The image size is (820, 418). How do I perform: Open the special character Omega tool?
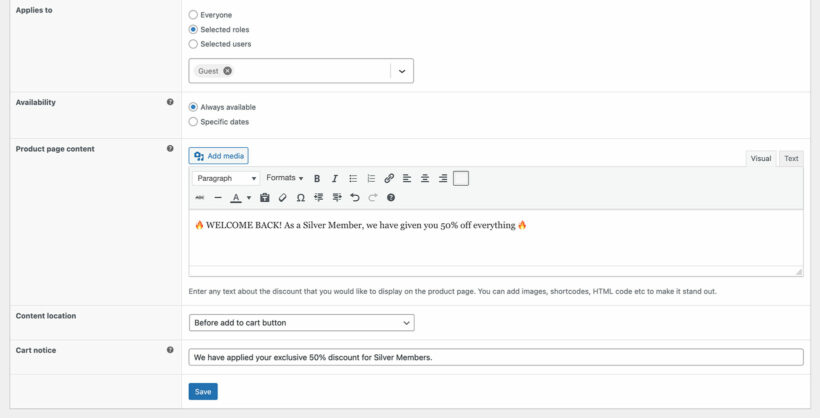coord(301,197)
